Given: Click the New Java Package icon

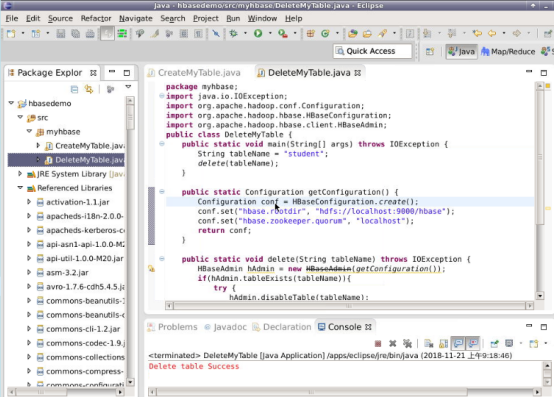Looking at the screenshot, I should coord(311,34).
